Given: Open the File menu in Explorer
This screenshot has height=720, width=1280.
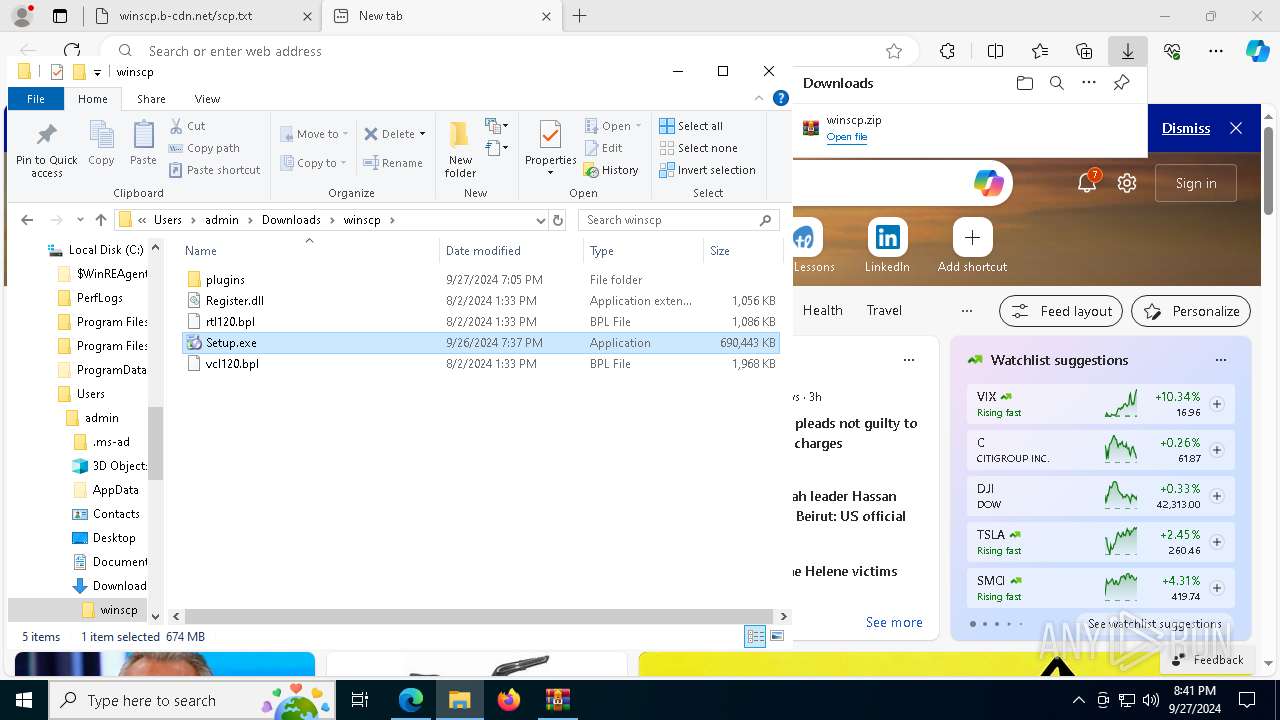Looking at the screenshot, I should 36,99.
